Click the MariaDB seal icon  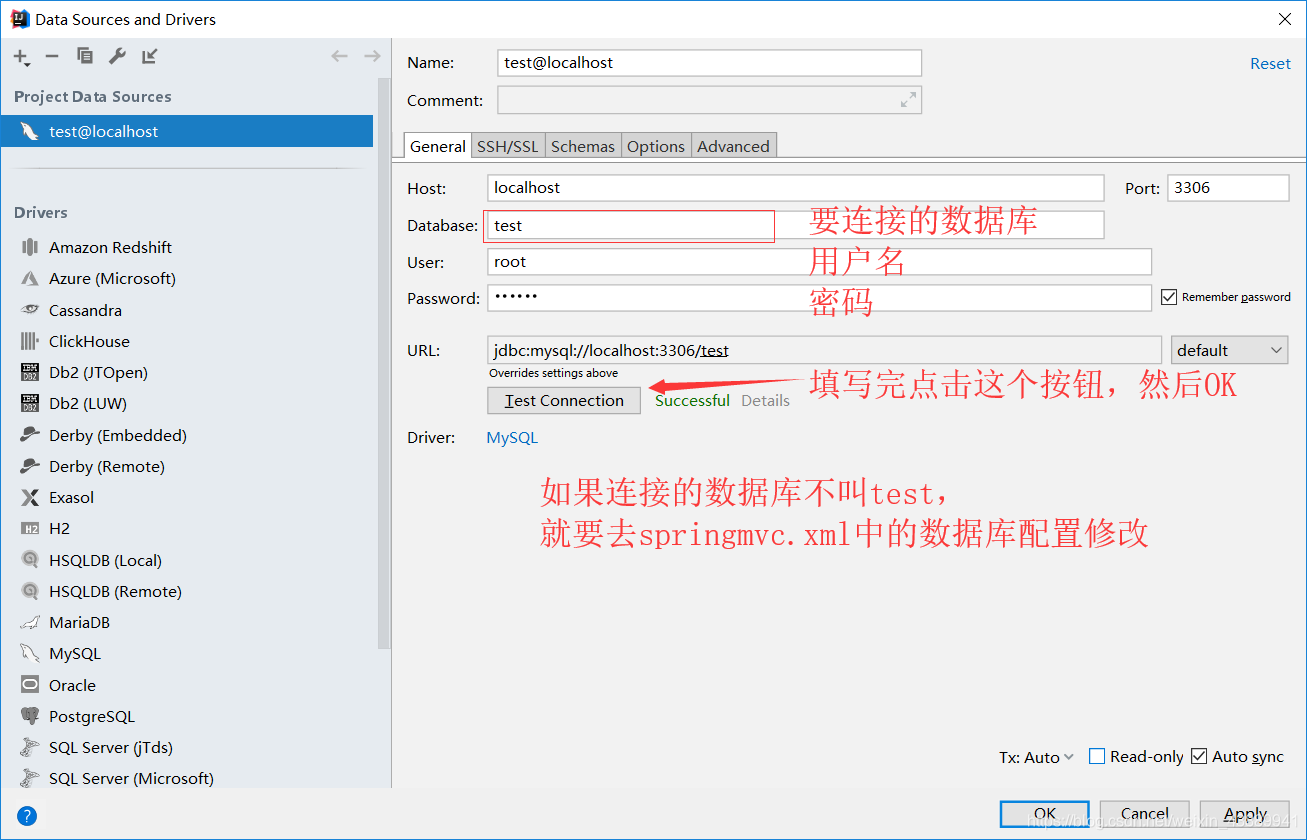30,622
